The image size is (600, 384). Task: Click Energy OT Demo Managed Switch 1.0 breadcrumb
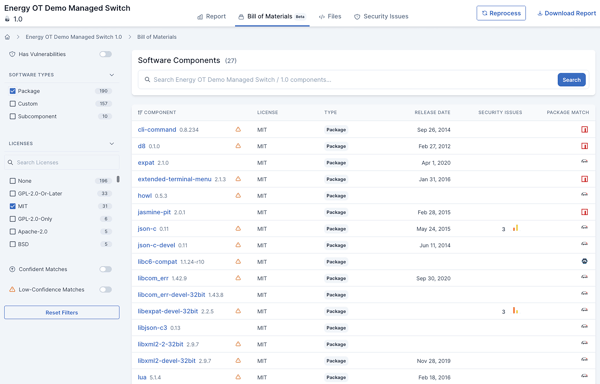pos(73,37)
